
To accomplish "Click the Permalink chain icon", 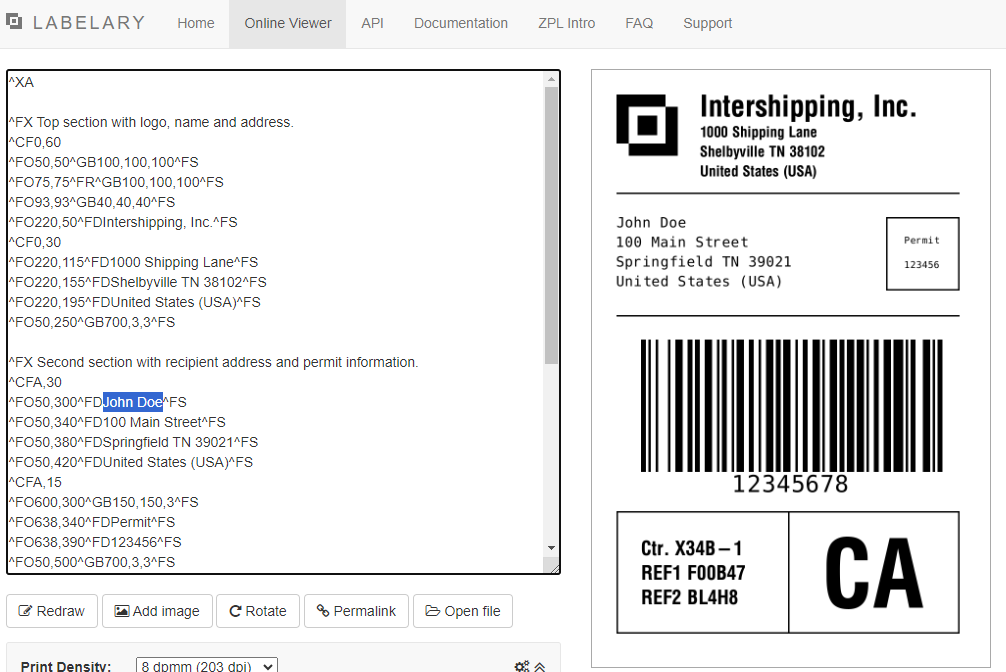I will [323, 611].
